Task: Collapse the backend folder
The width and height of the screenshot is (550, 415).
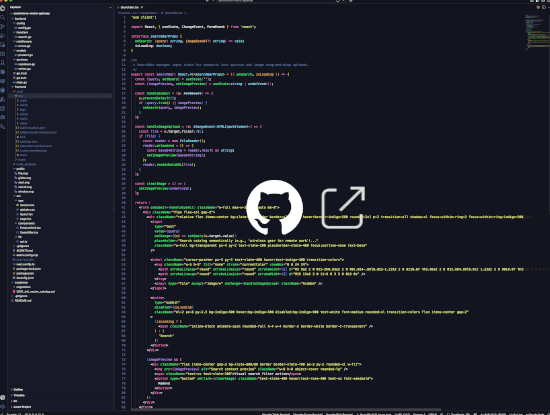Action: tap(19, 19)
